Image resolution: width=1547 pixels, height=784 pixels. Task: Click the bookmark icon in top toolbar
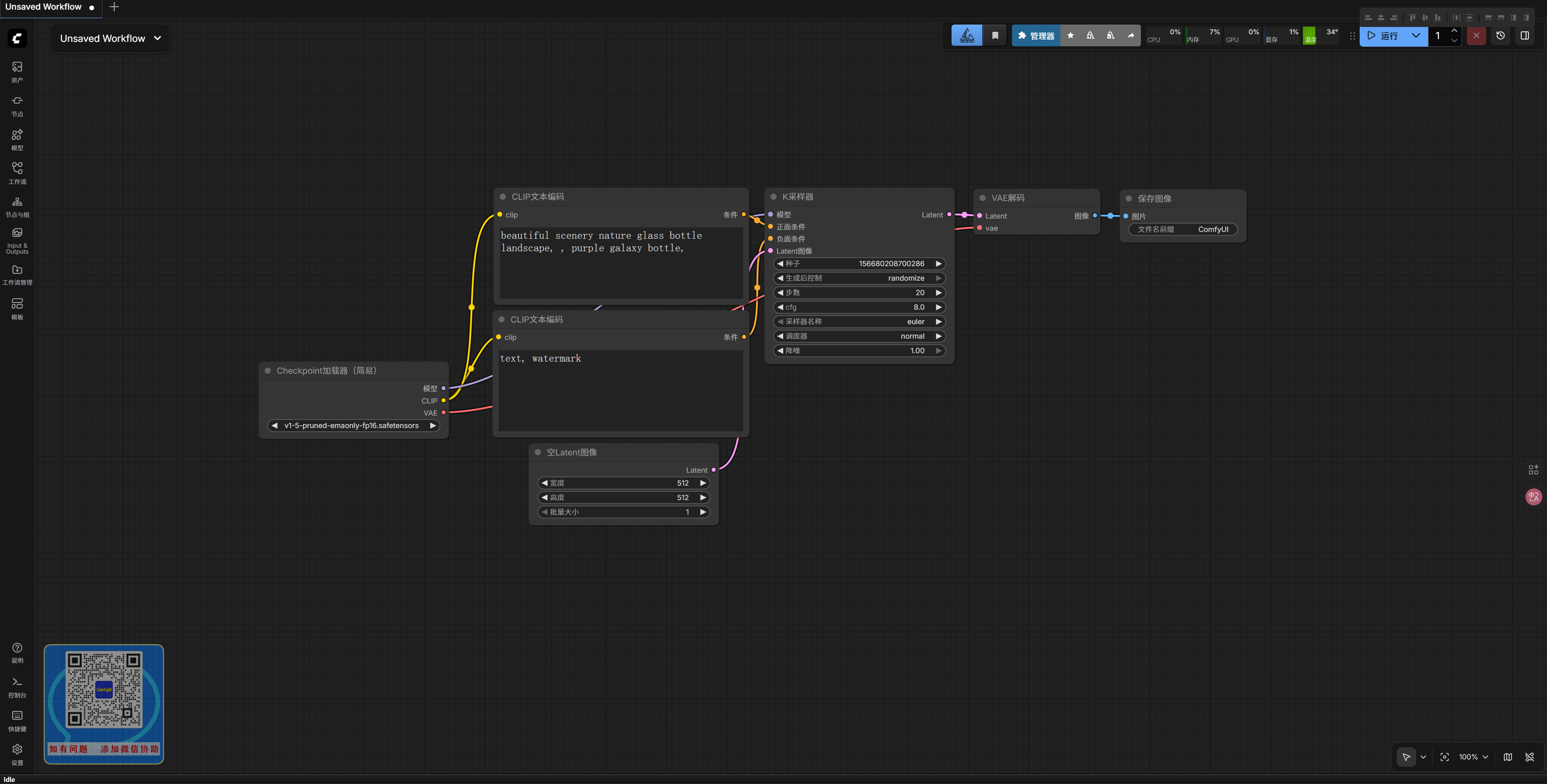click(995, 35)
